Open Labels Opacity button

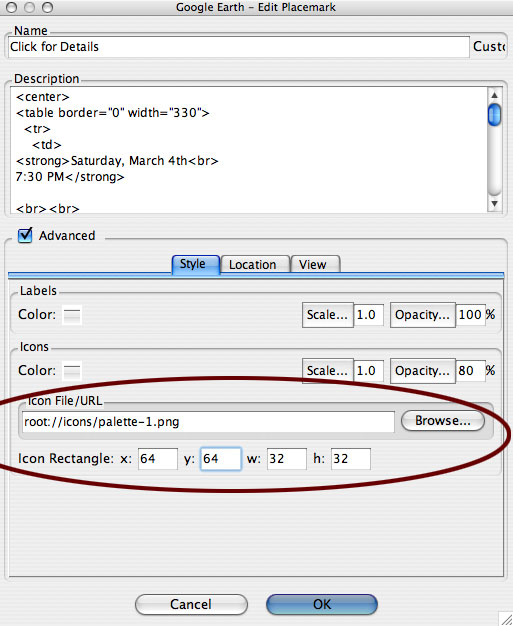(422, 315)
